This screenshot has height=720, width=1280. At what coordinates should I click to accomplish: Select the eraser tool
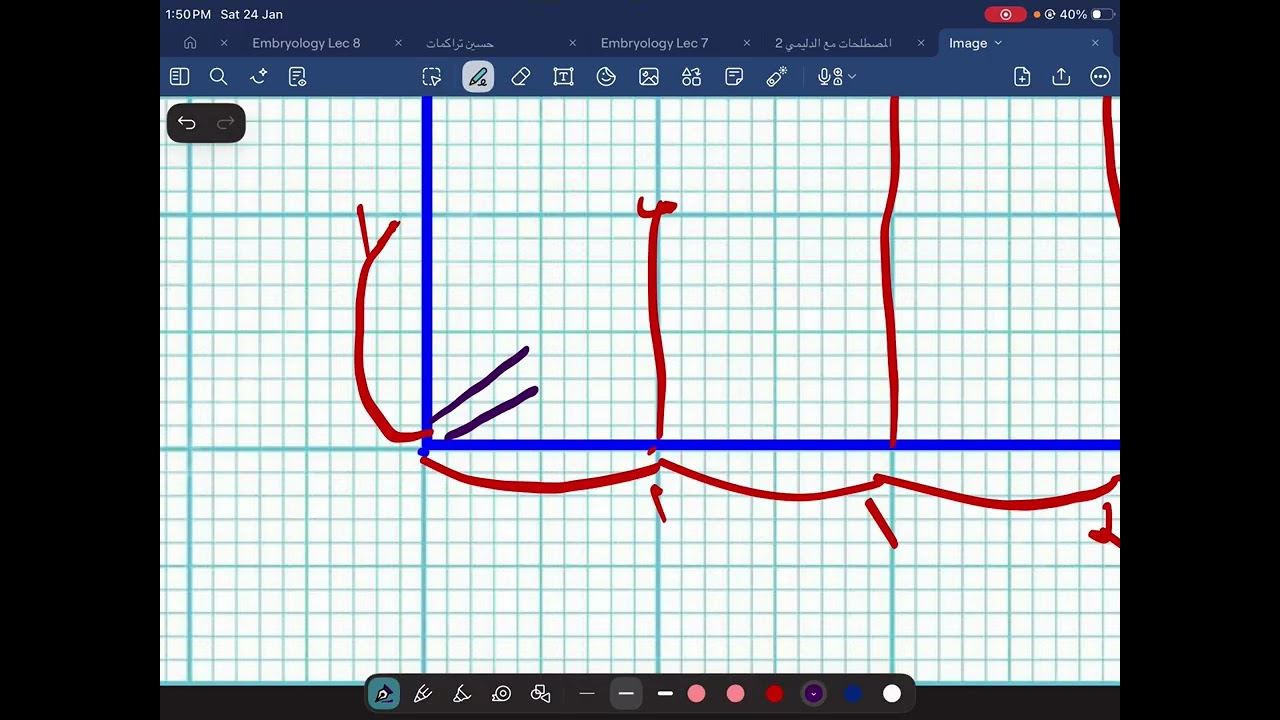[x=521, y=77]
